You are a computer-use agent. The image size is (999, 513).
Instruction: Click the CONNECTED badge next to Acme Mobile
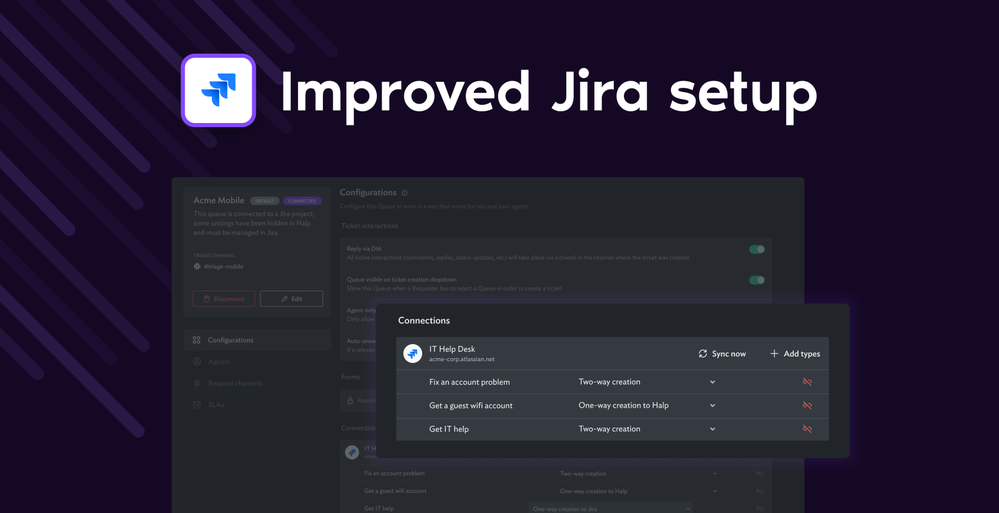coord(302,201)
